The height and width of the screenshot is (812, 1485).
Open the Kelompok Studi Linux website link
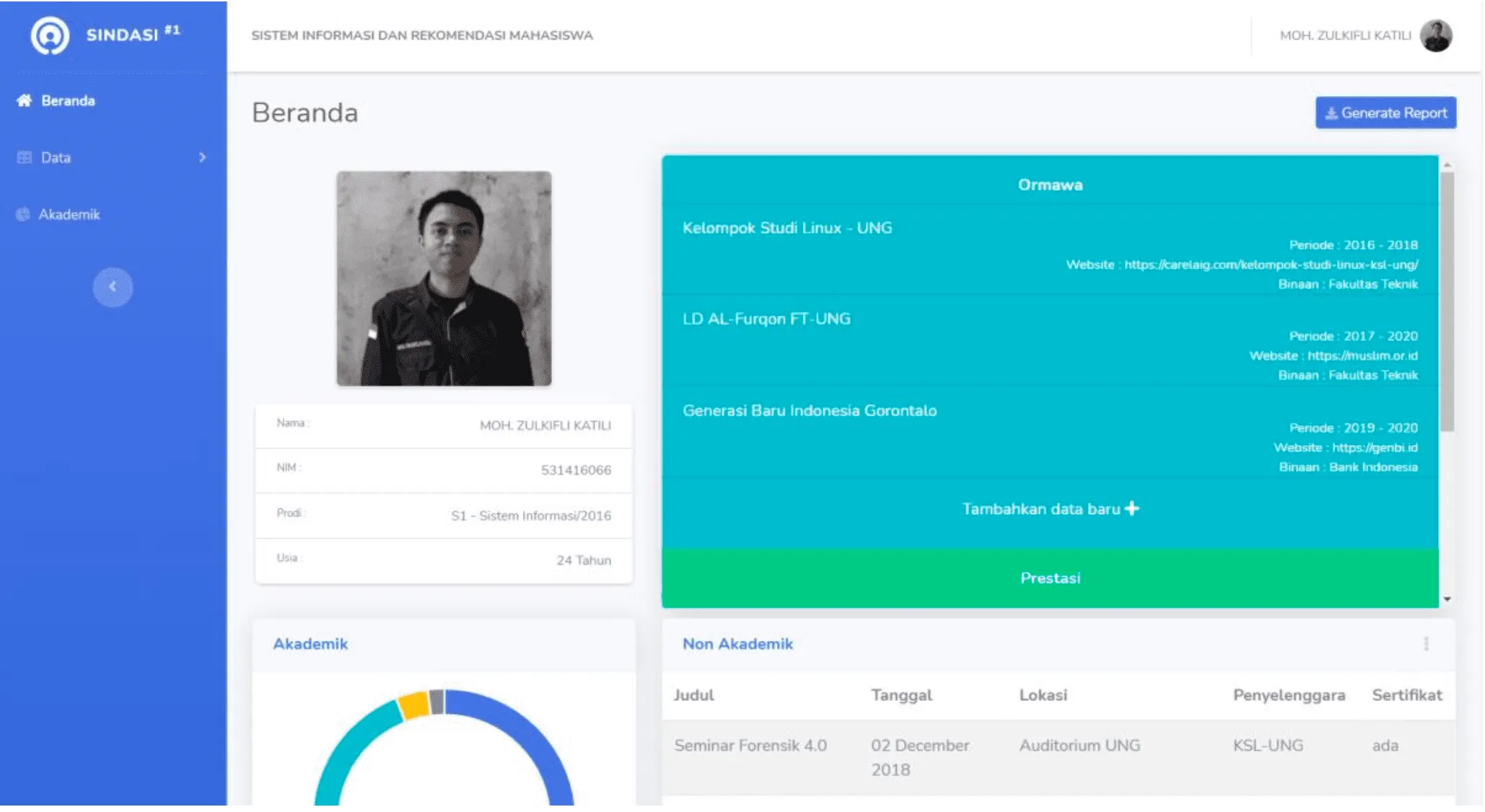[1271, 265]
